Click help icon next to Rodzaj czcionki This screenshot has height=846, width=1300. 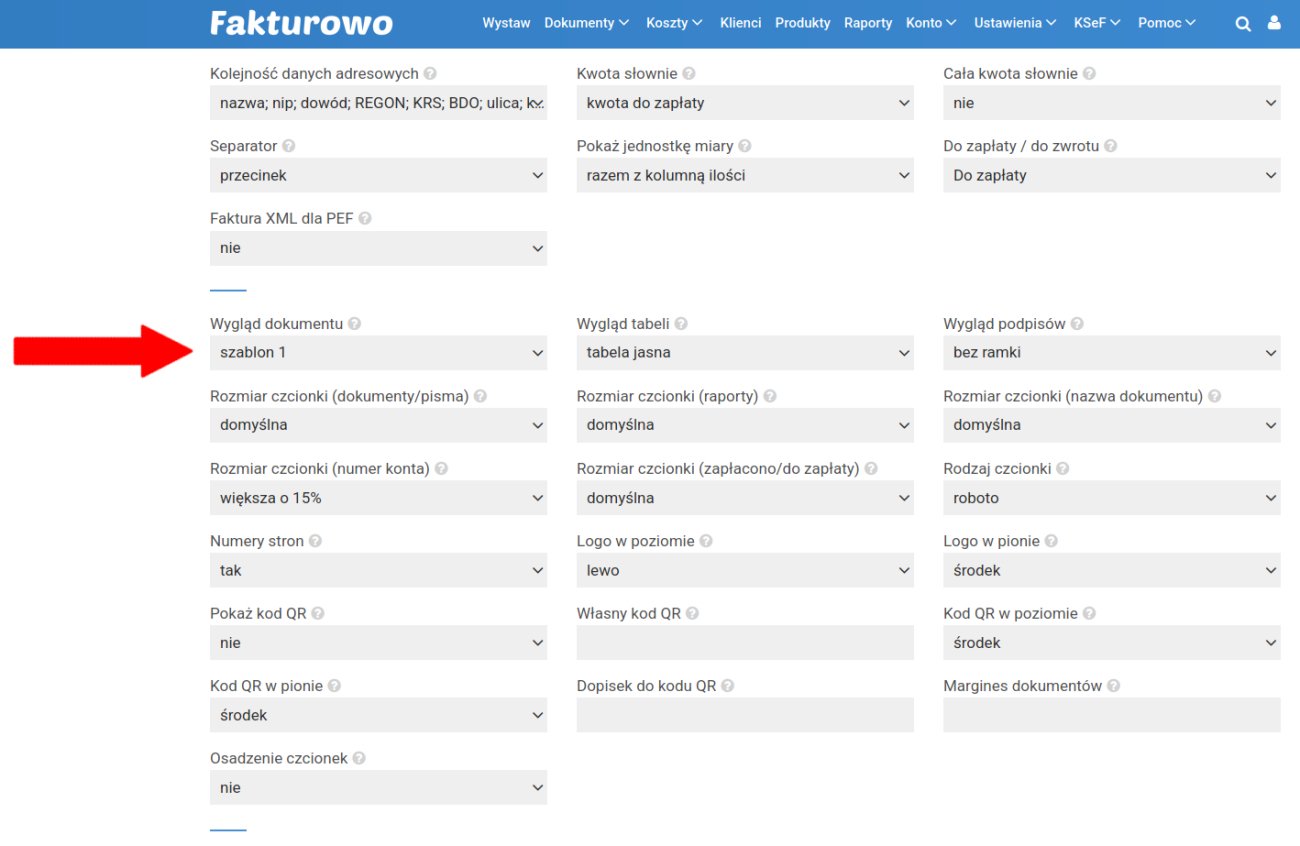tap(1063, 469)
